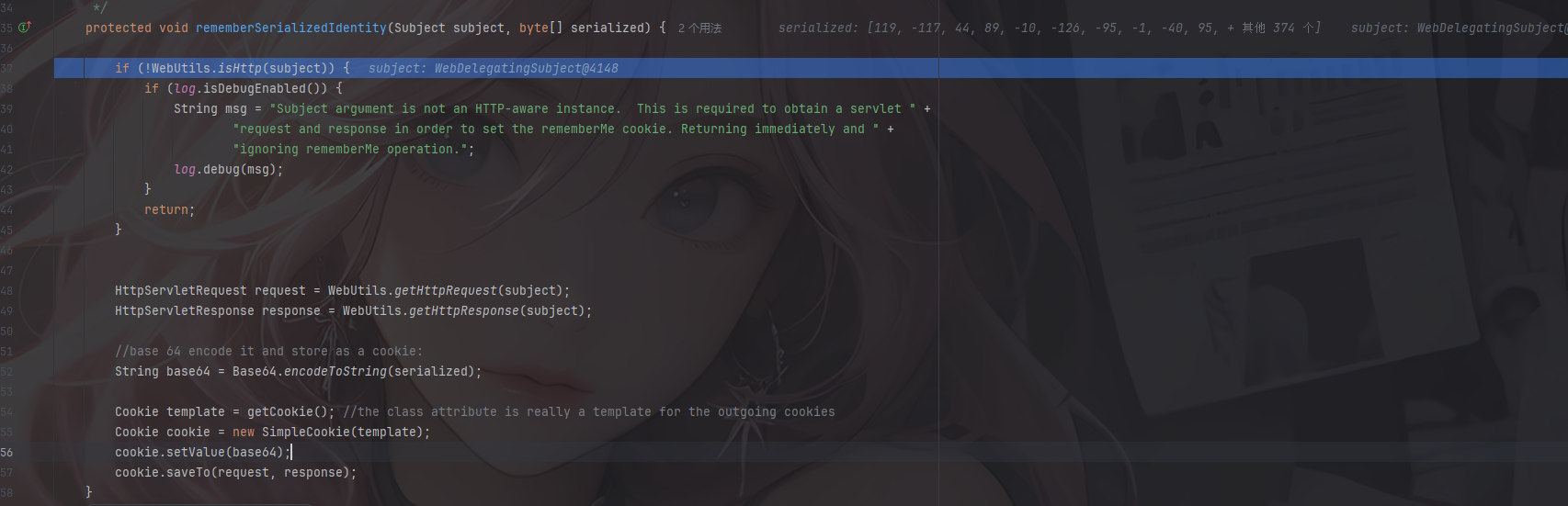Click the getHttpResponse method call

463,311
